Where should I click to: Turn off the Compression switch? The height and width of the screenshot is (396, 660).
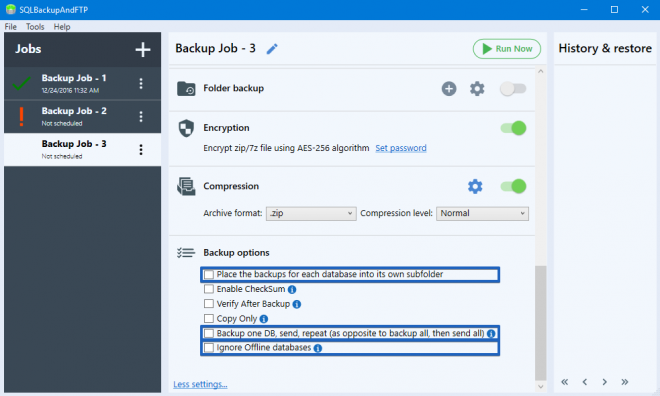[513, 186]
